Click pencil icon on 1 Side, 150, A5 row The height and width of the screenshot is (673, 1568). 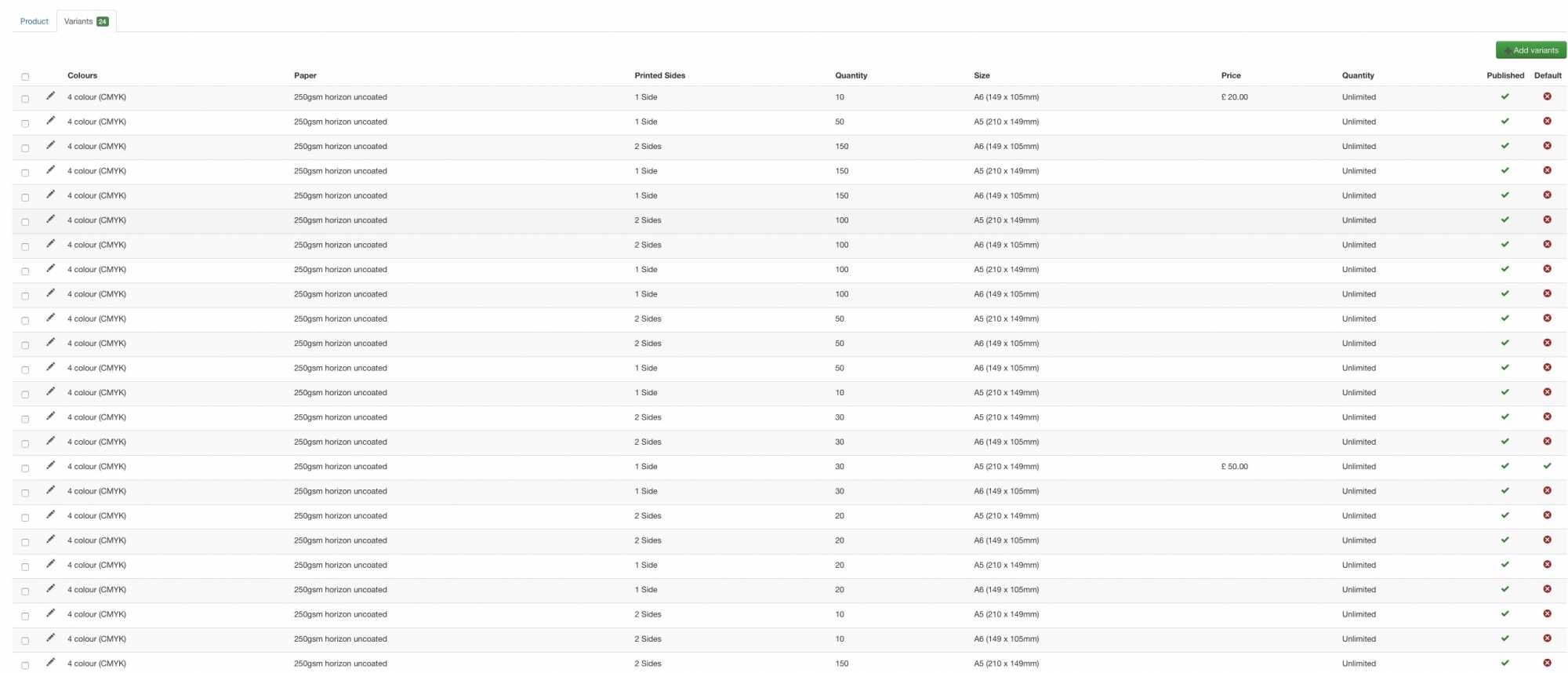click(50, 169)
